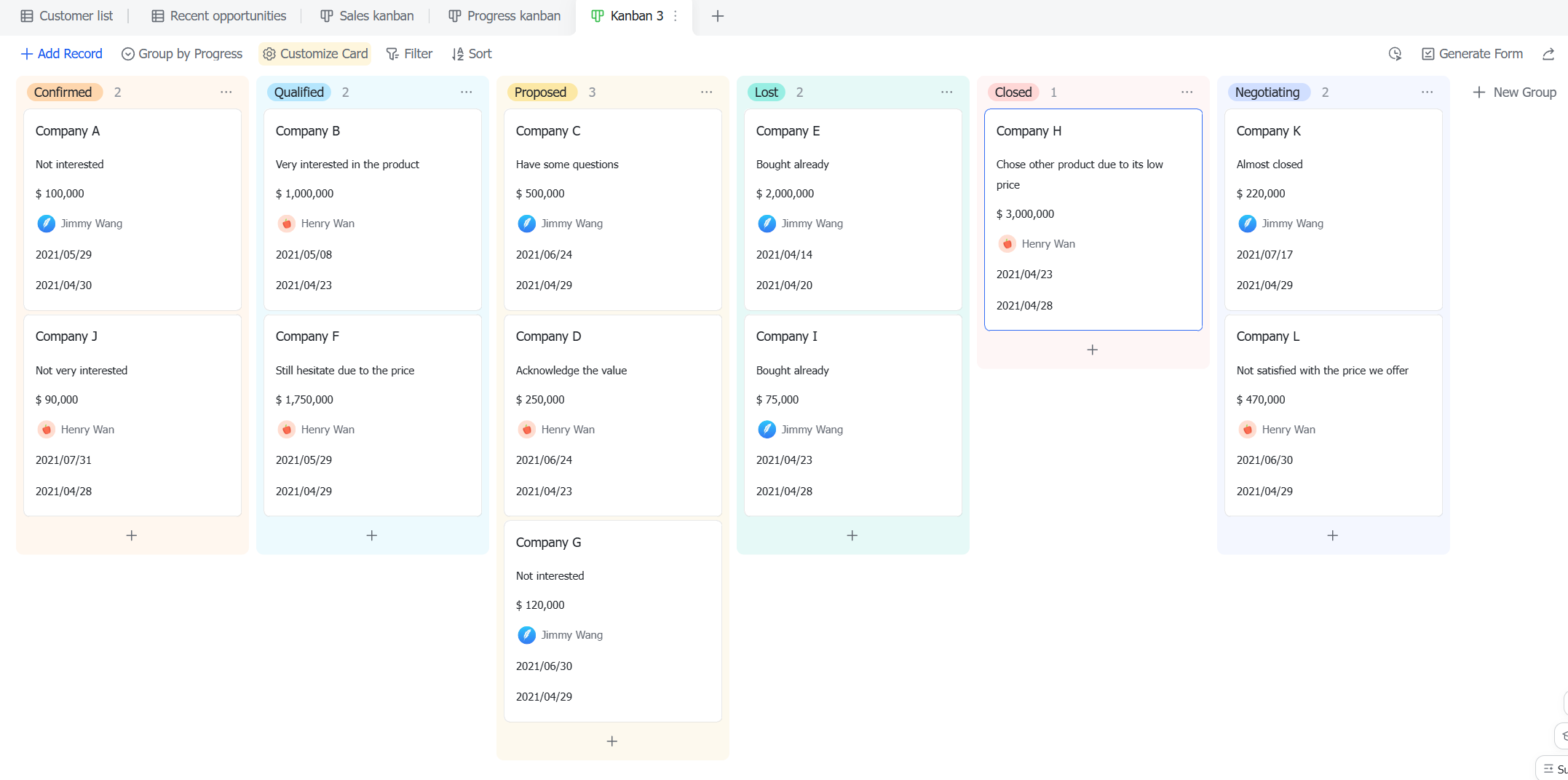Add a new view with plus icon
Viewport: 1568px width, 780px height.
[x=718, y=16]
